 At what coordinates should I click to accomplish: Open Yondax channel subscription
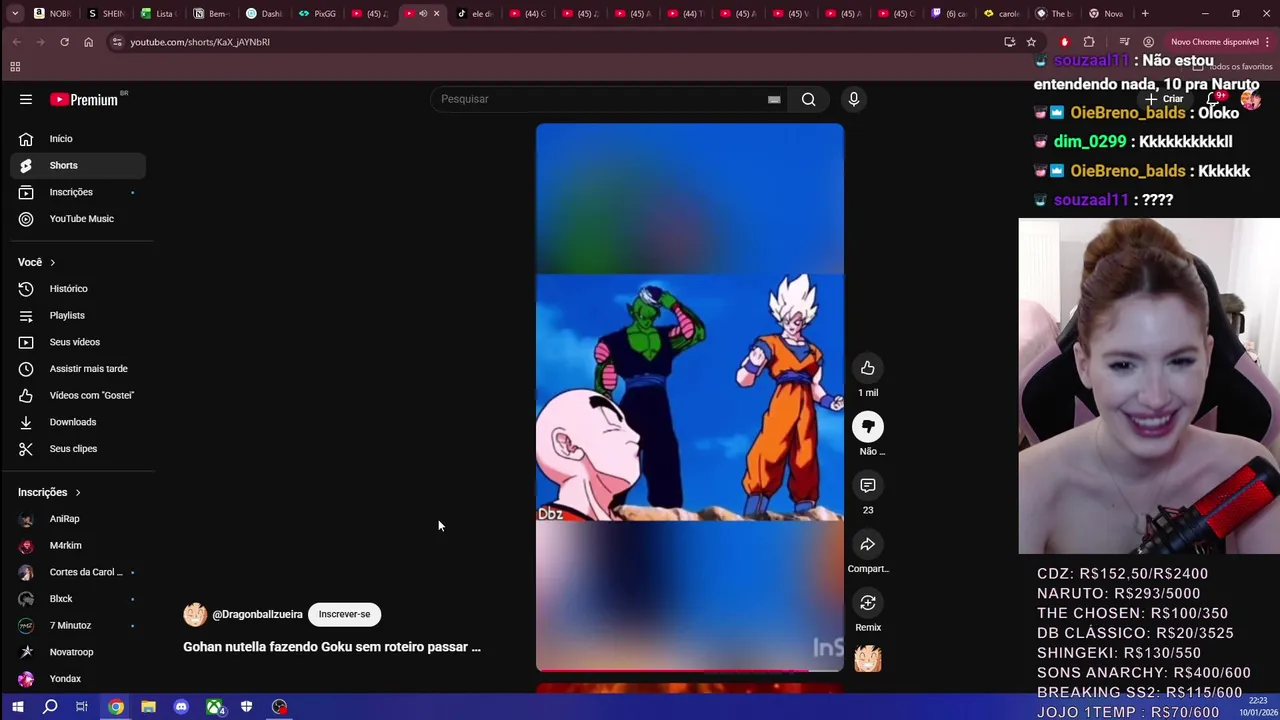point(78,679)
